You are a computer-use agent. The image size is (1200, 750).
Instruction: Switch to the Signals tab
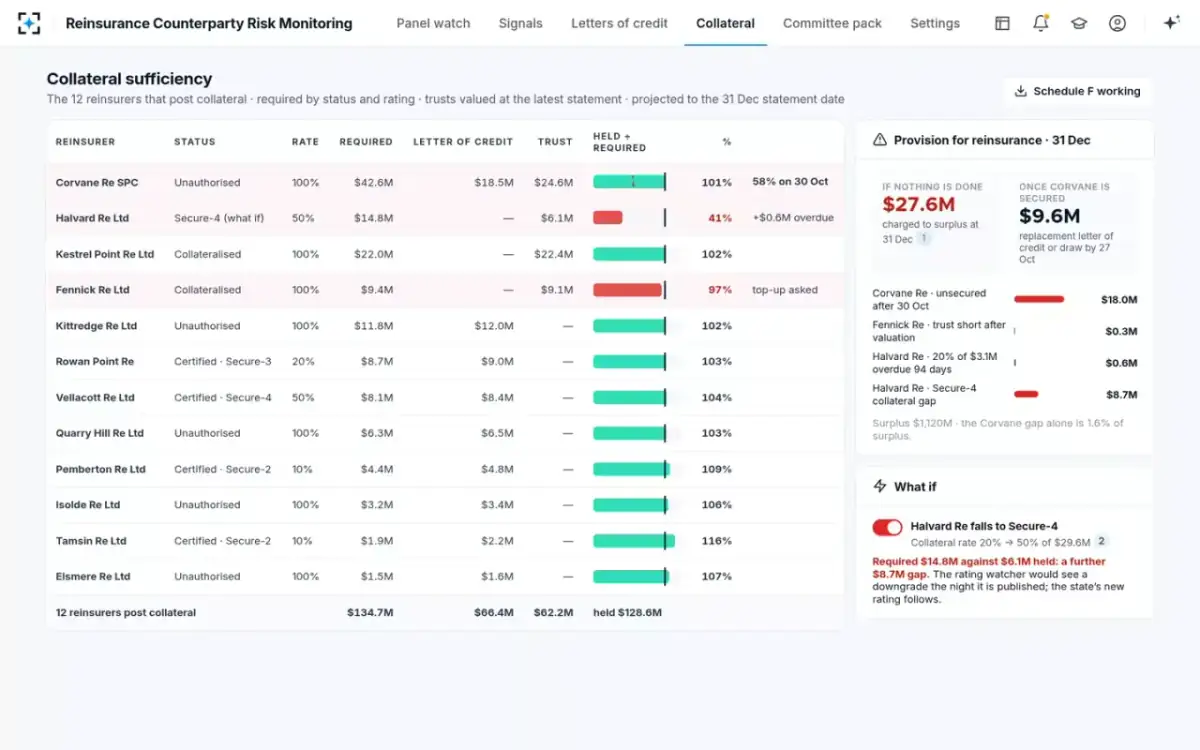(520, 23)
